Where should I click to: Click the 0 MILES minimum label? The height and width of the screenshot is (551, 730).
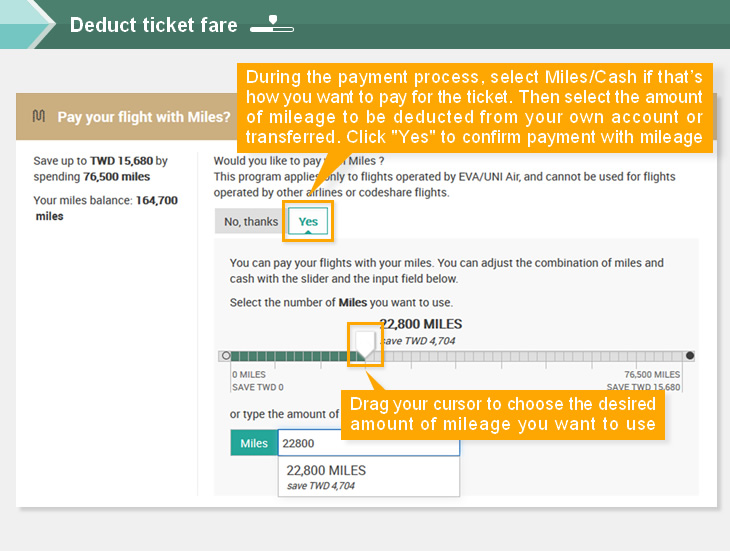[x=249, y=374]
